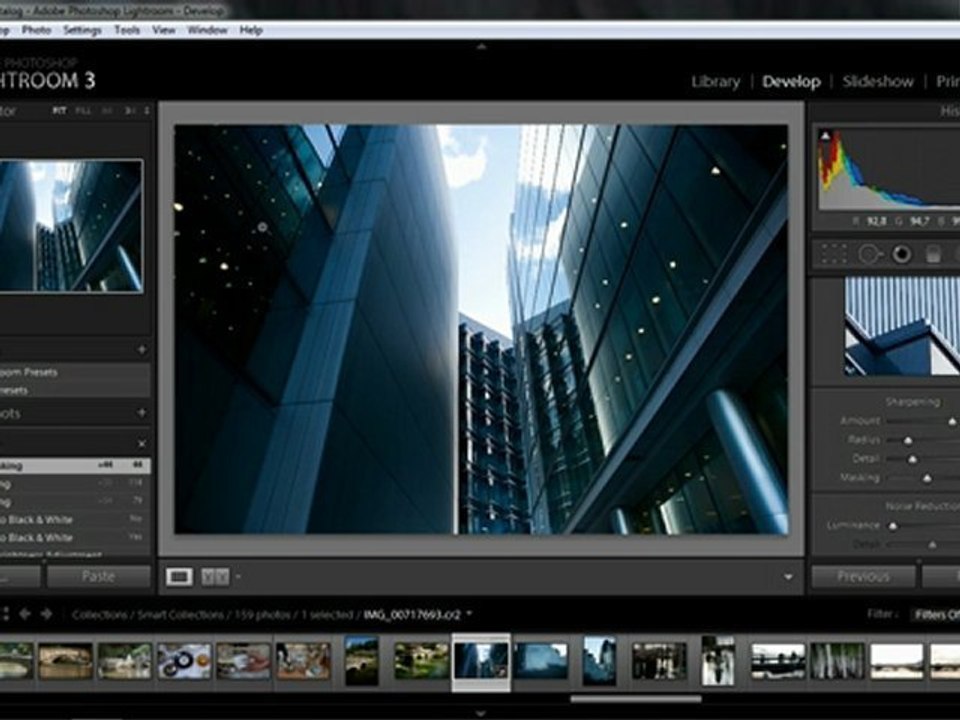Screen dimensions: 960x720
Task: Click the Previous button
Action: [863, 576]
